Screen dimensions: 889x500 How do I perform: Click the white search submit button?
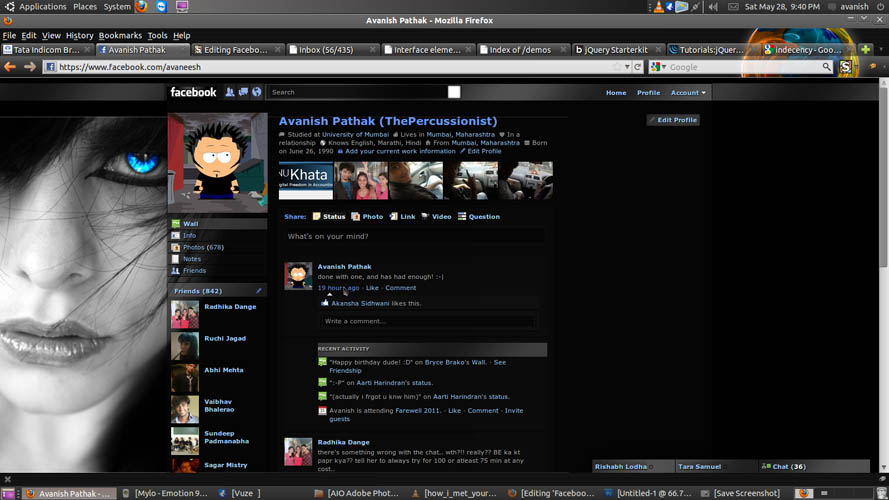point(454,92)
